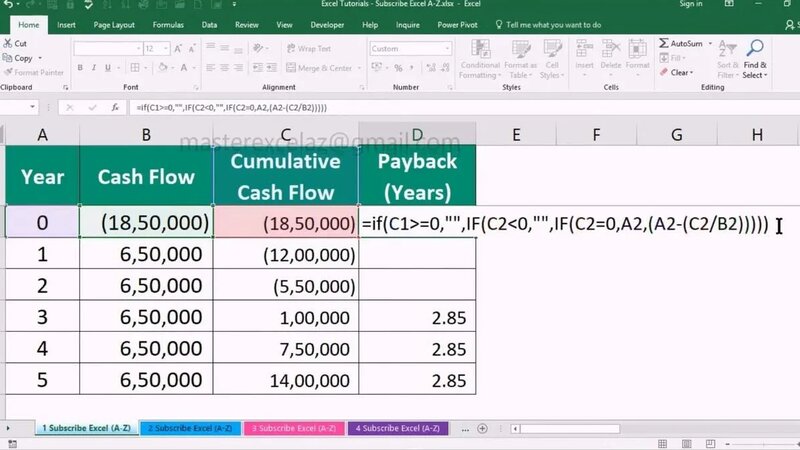This screenshot has width=800, height=450.
Task: Click the Cut scissors icon
Action: coord(8,43)
